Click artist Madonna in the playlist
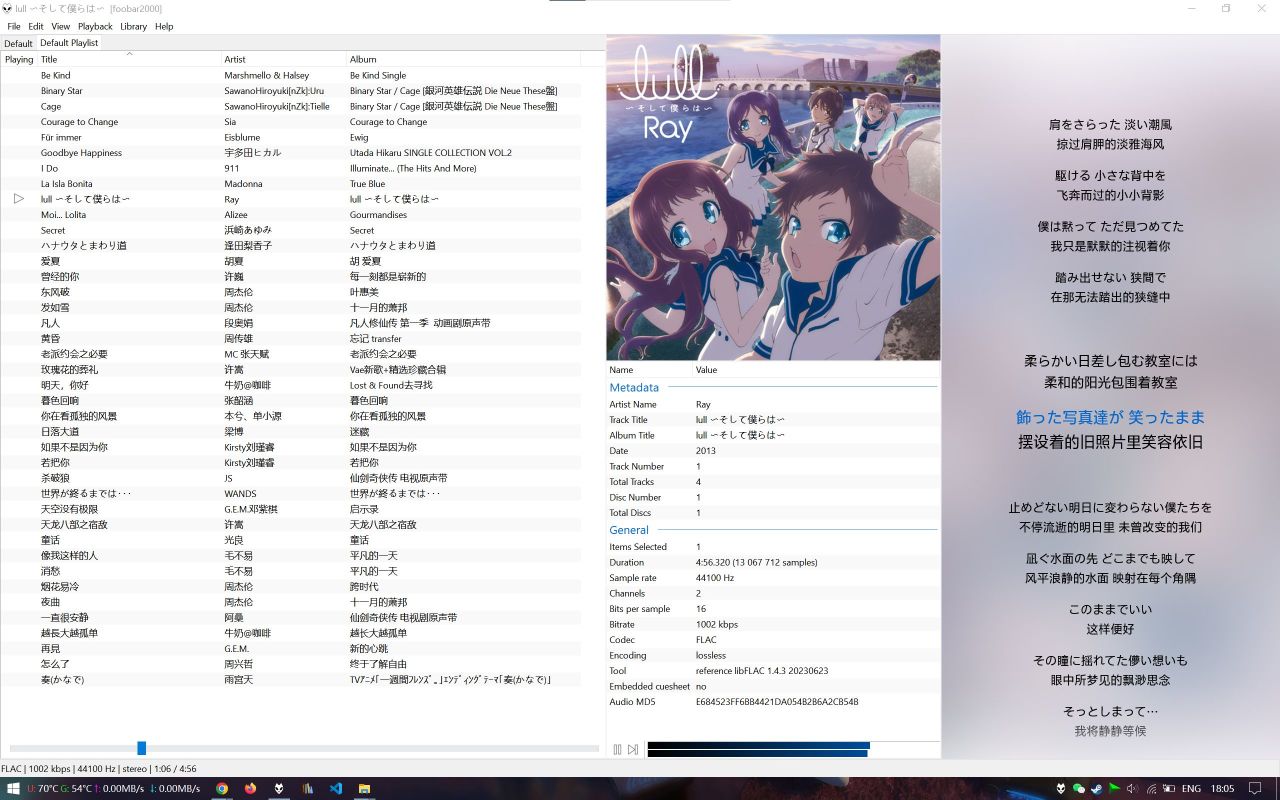1280x800 pixels. [243, 184]
